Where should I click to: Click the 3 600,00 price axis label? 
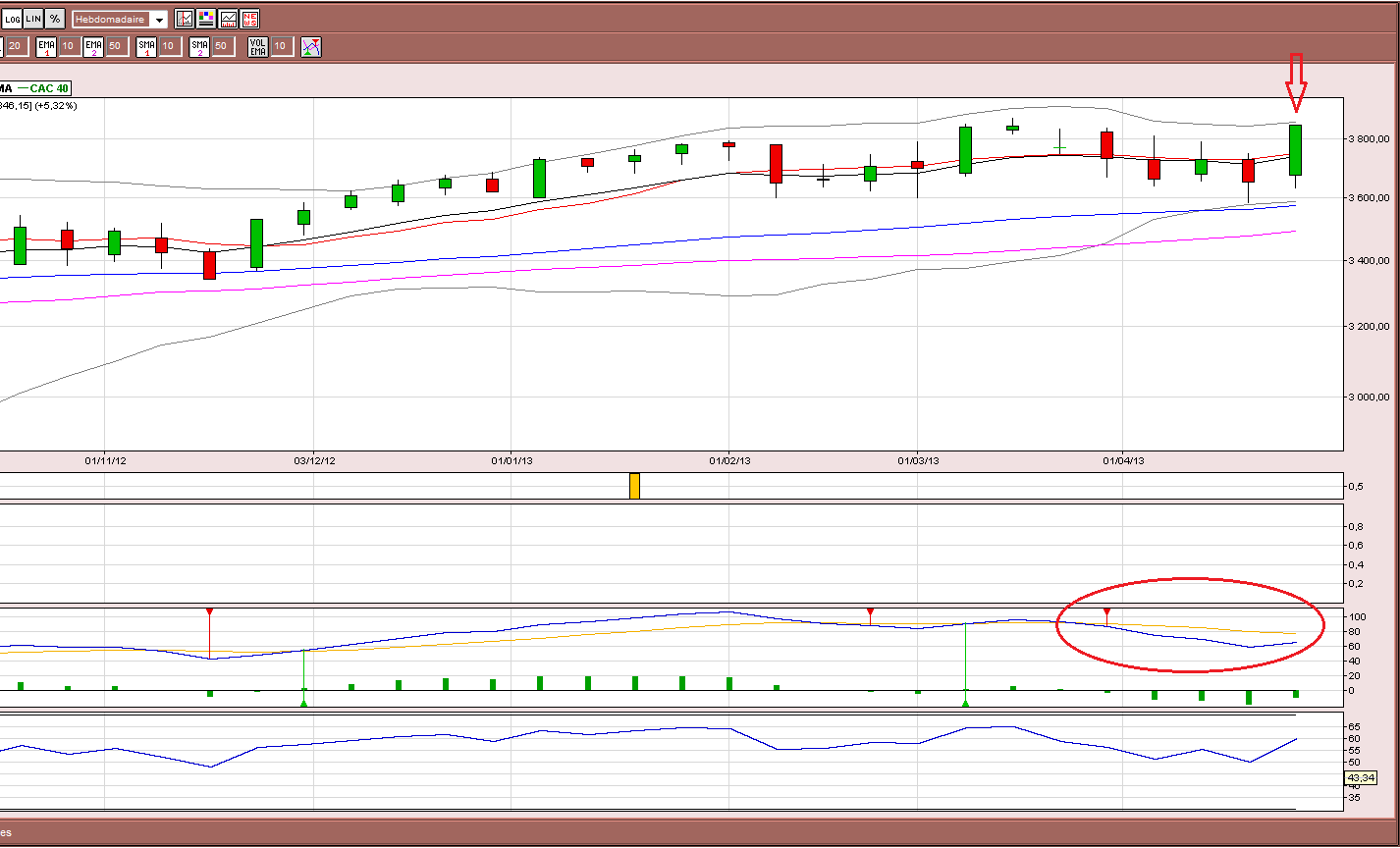pos(1371,198)
